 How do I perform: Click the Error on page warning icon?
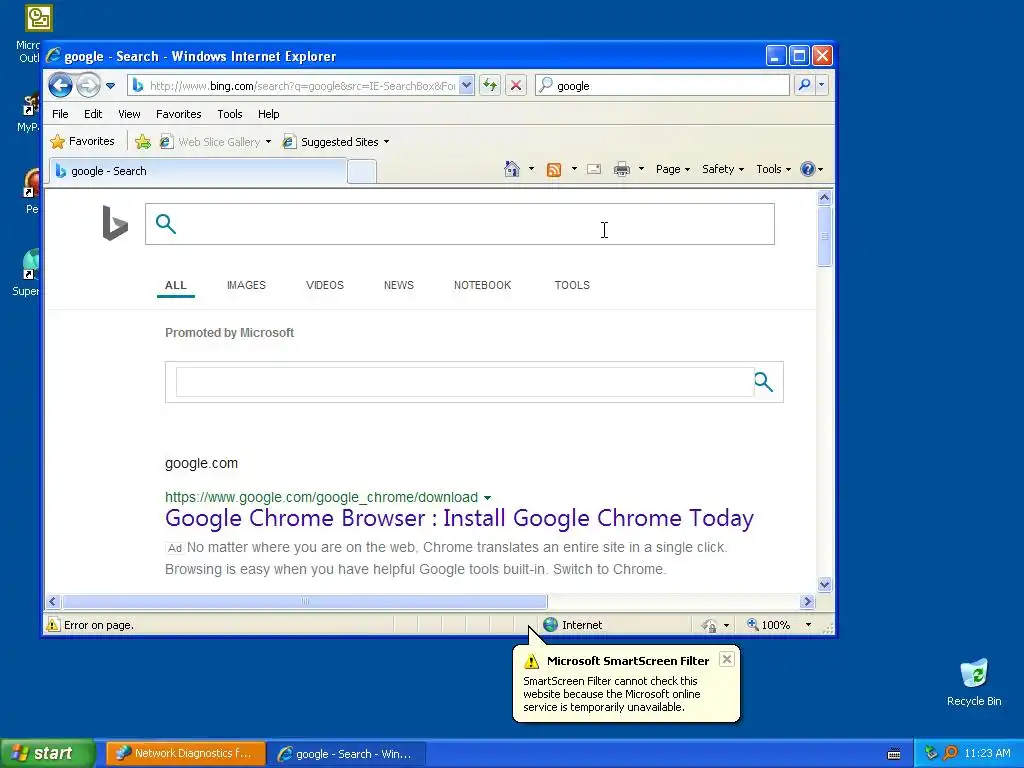pos(53,625)
